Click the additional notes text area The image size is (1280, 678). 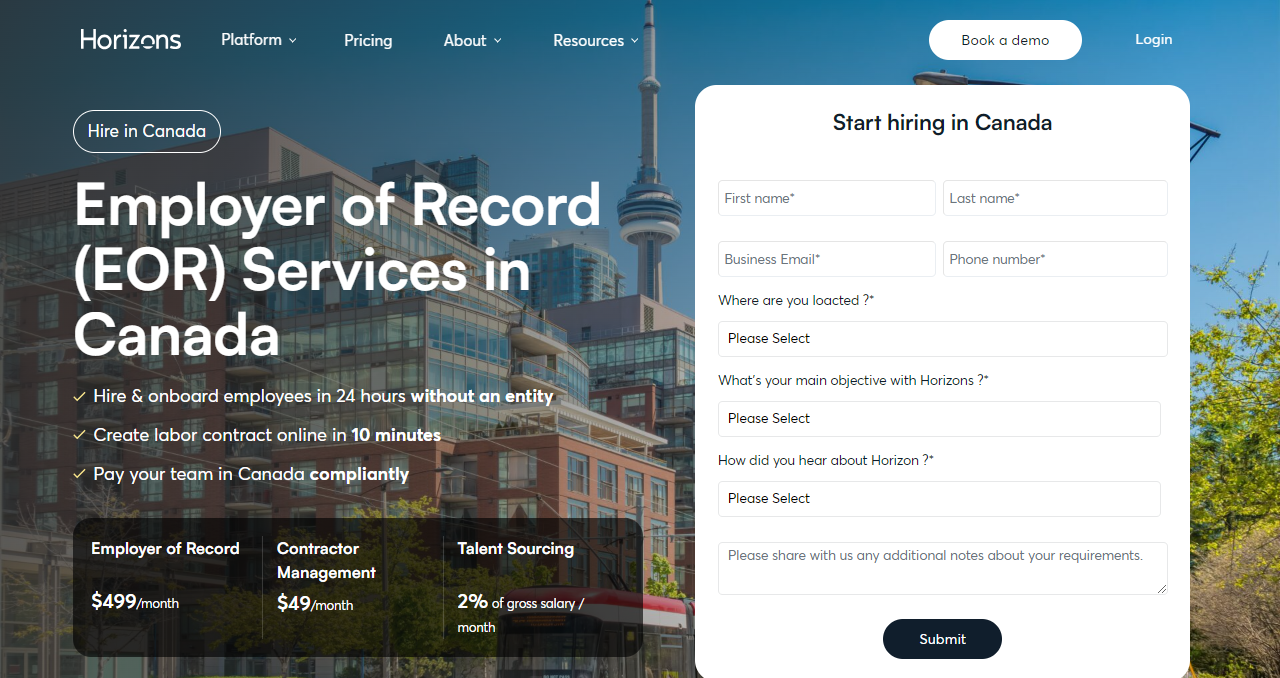pyautogui.click(x=942, y=568)
